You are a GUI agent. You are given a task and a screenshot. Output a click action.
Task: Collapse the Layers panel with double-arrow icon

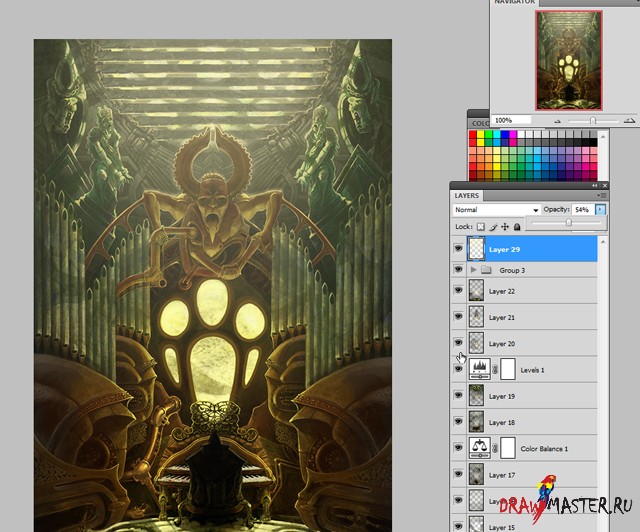(595, 186)
